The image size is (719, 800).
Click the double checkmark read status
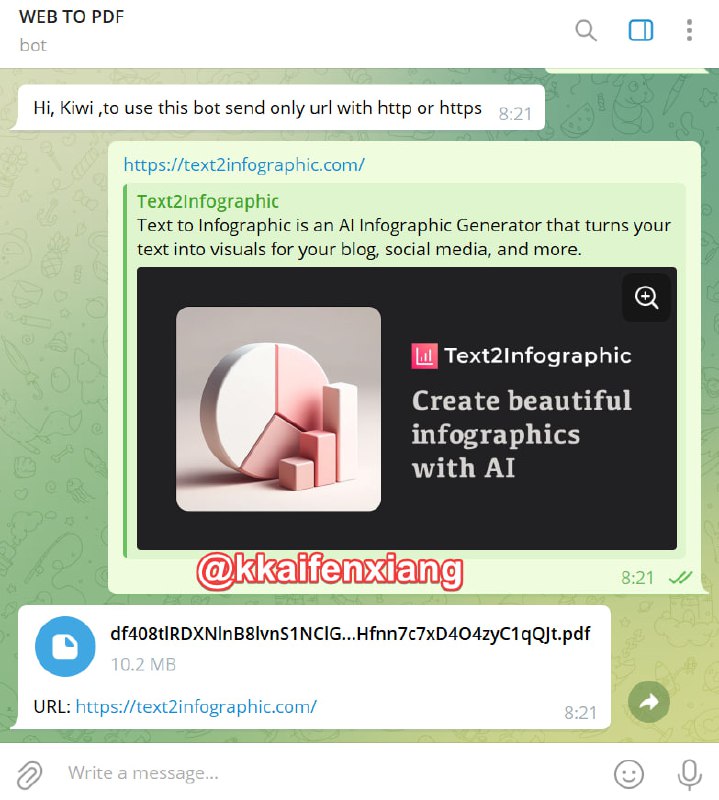coord(681,578)
